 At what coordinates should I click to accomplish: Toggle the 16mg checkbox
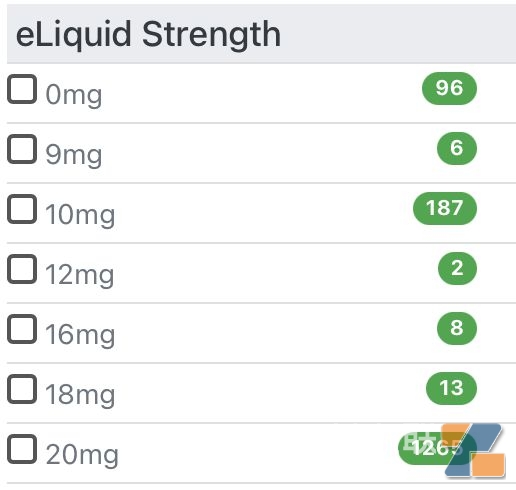click(22, 329)
